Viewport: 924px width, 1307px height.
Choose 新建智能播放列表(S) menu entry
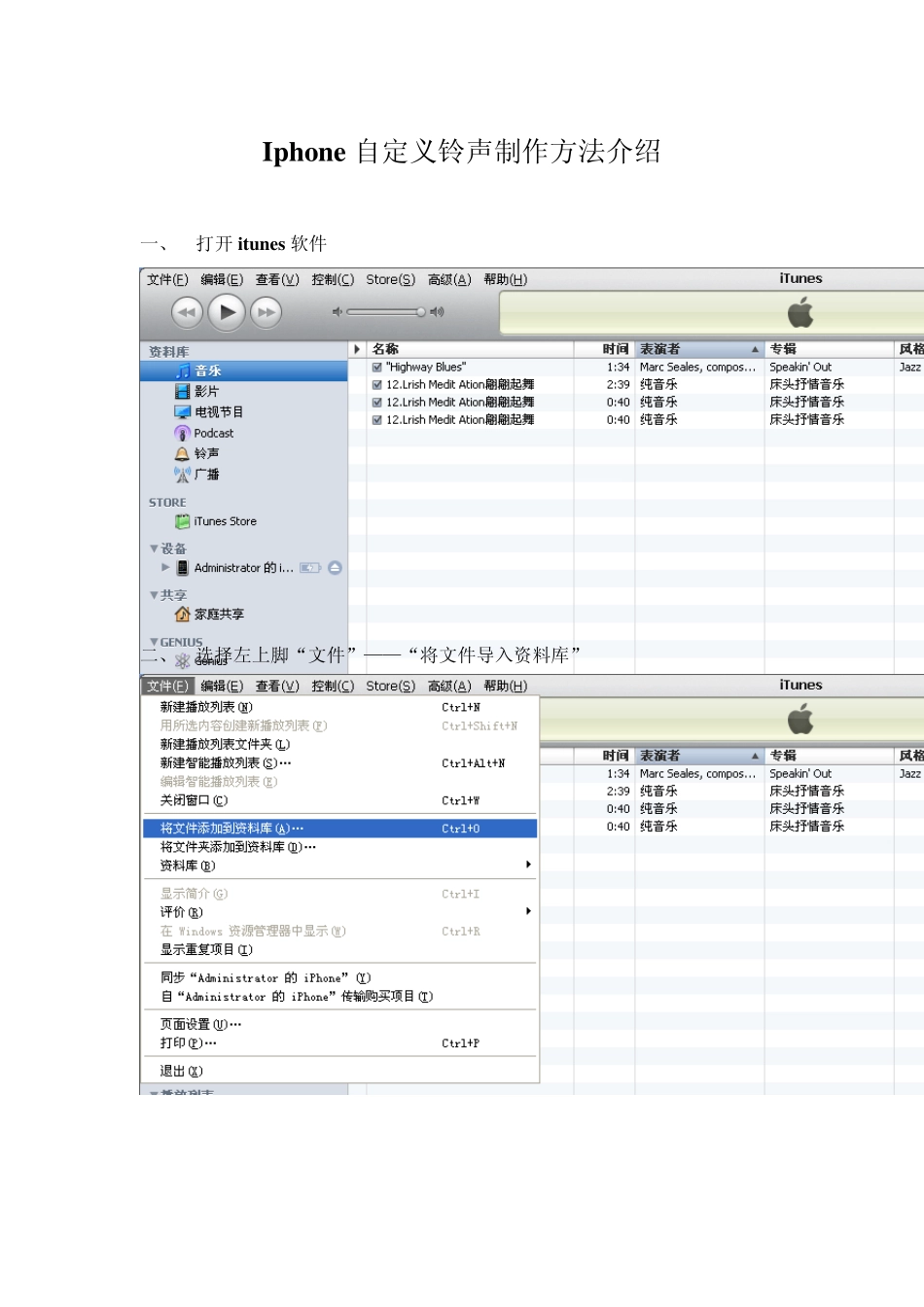(x=340, y=763)
